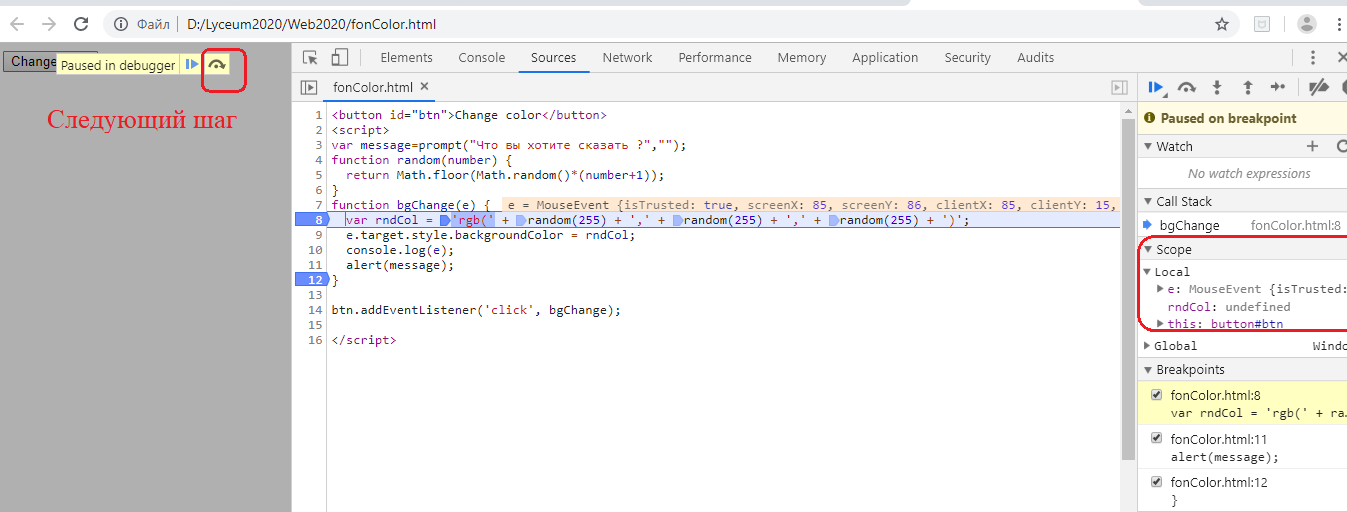Show the file navigator pane icon
This screenshot has width=1347, height=512.
coord(309,88)
